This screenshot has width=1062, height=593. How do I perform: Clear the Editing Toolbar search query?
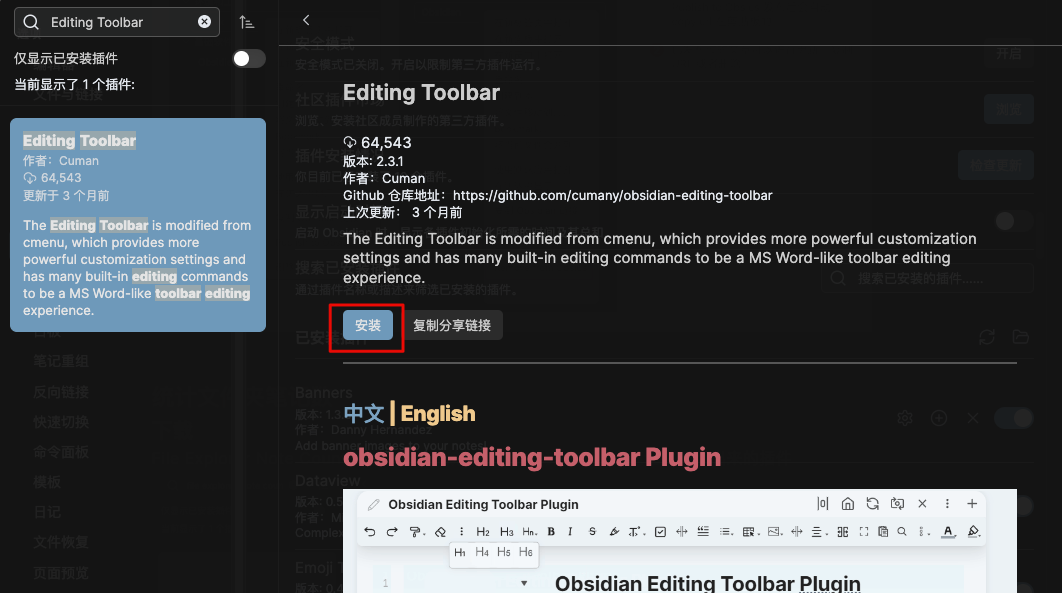coord(204,21)
